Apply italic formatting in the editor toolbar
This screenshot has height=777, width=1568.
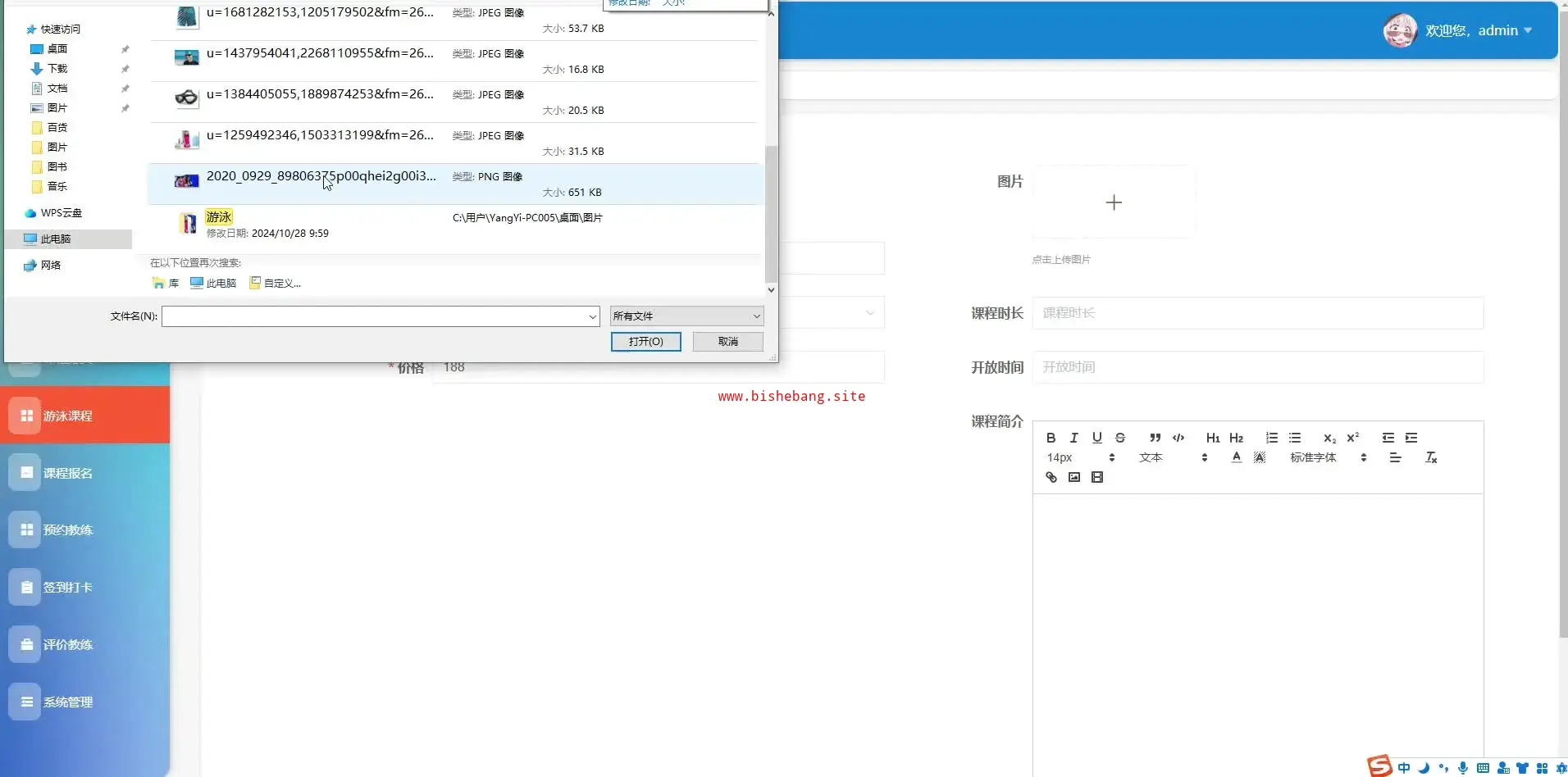[1073, 438]
